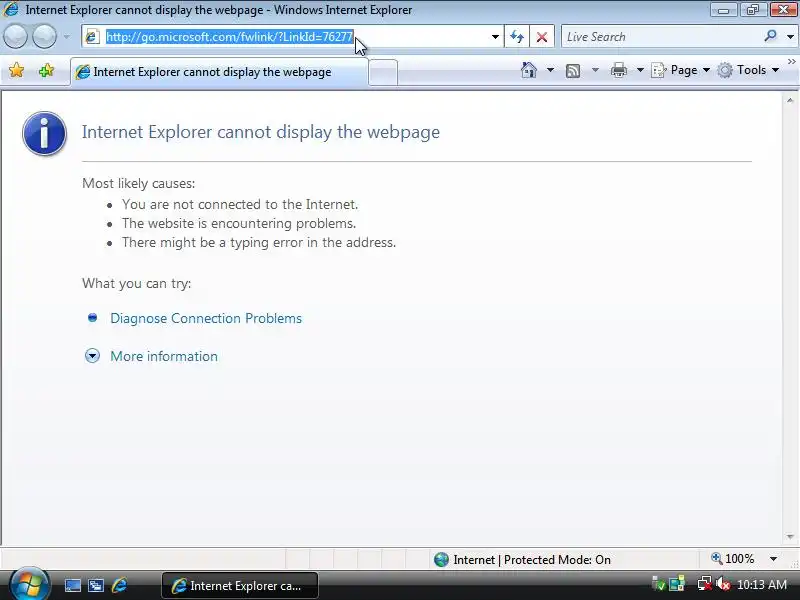Click the colored-squares tray icon
Viewport: 800px width, 600px height.
677,584
